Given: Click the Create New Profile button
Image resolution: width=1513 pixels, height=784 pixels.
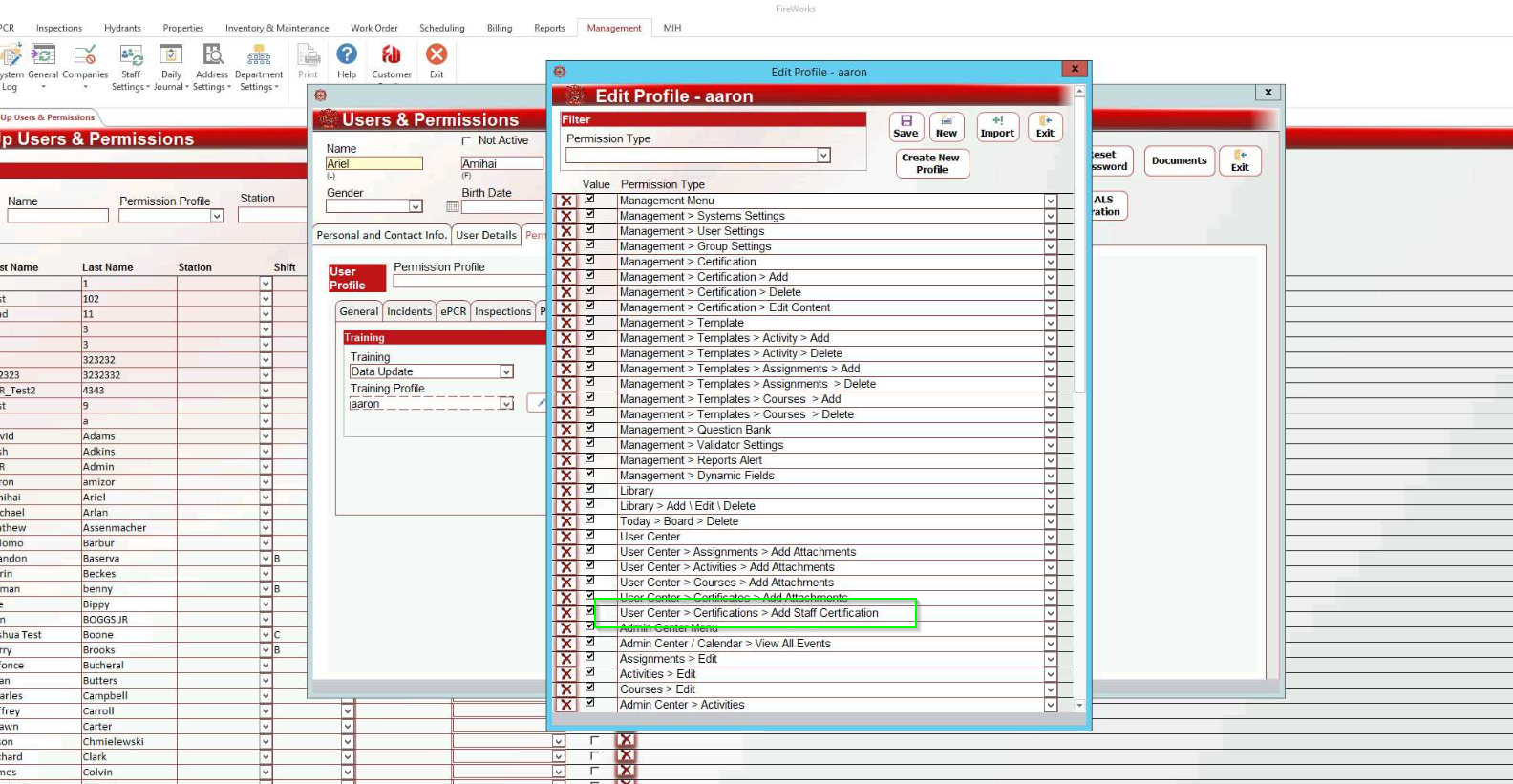Looking at the screenshot, I should 931,163.
